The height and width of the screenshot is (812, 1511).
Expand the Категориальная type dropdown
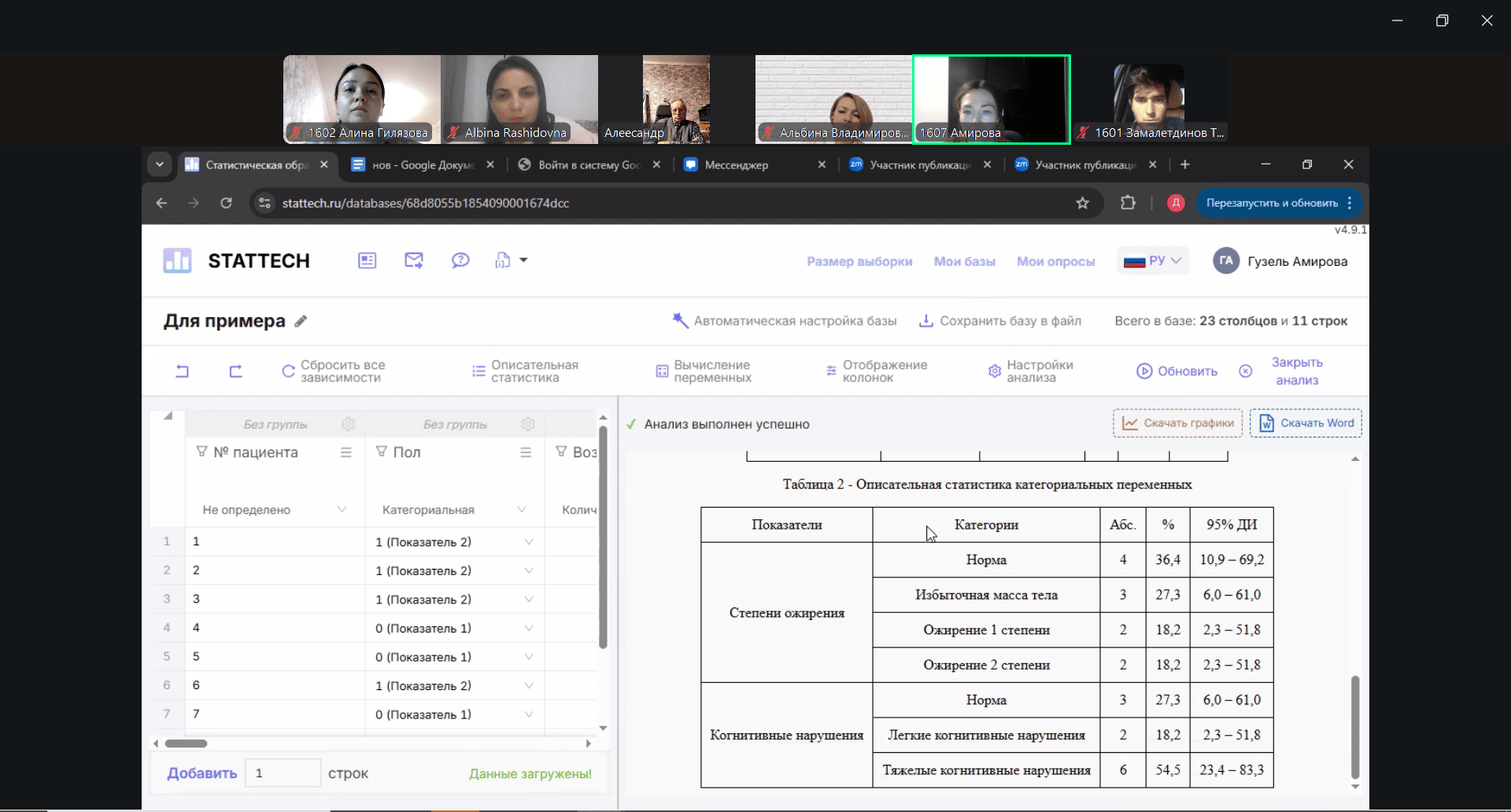click(521, 510)
